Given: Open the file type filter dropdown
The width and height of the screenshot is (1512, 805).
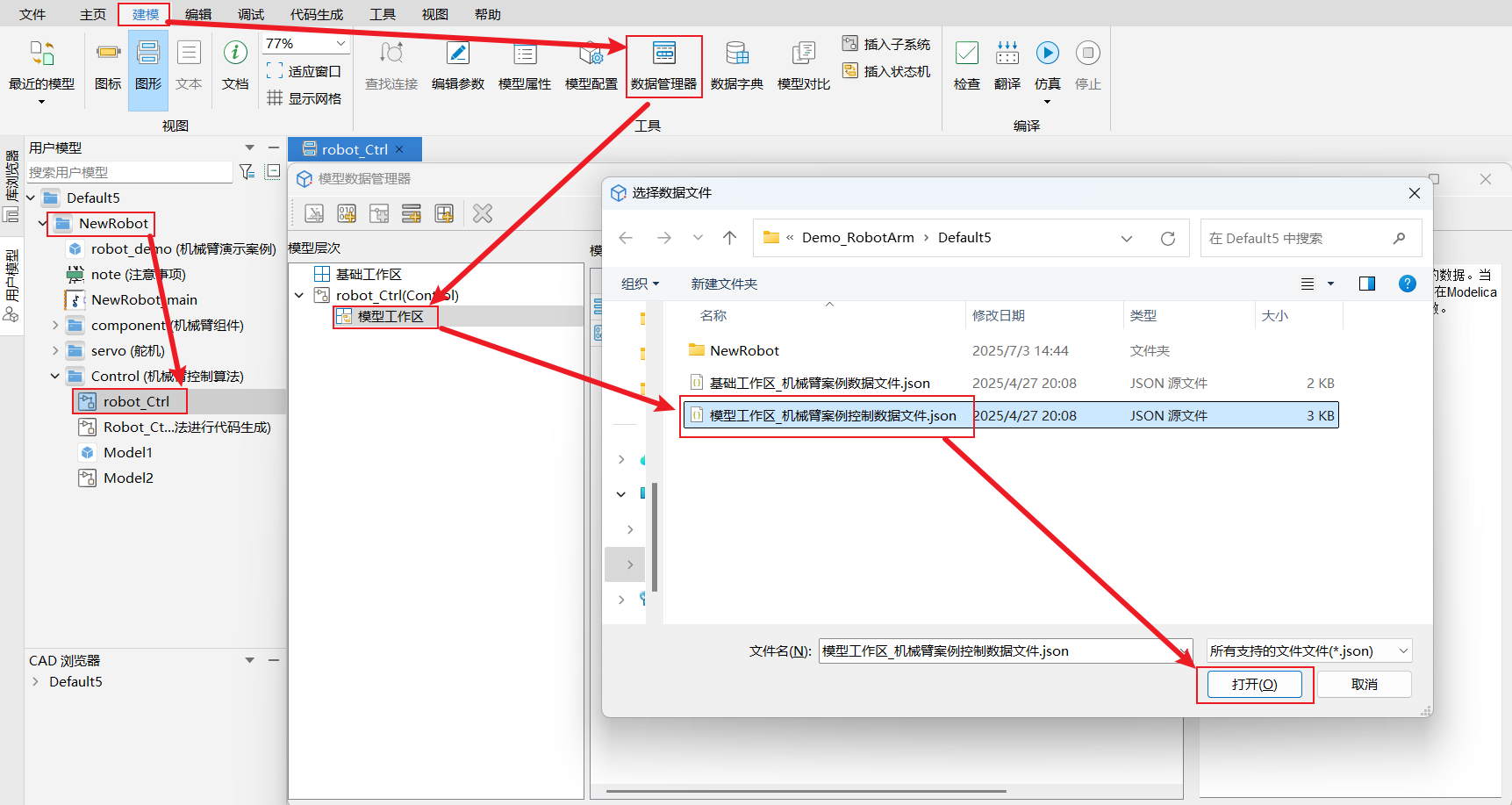Looking at the screenshot, I should [1308, 650].
